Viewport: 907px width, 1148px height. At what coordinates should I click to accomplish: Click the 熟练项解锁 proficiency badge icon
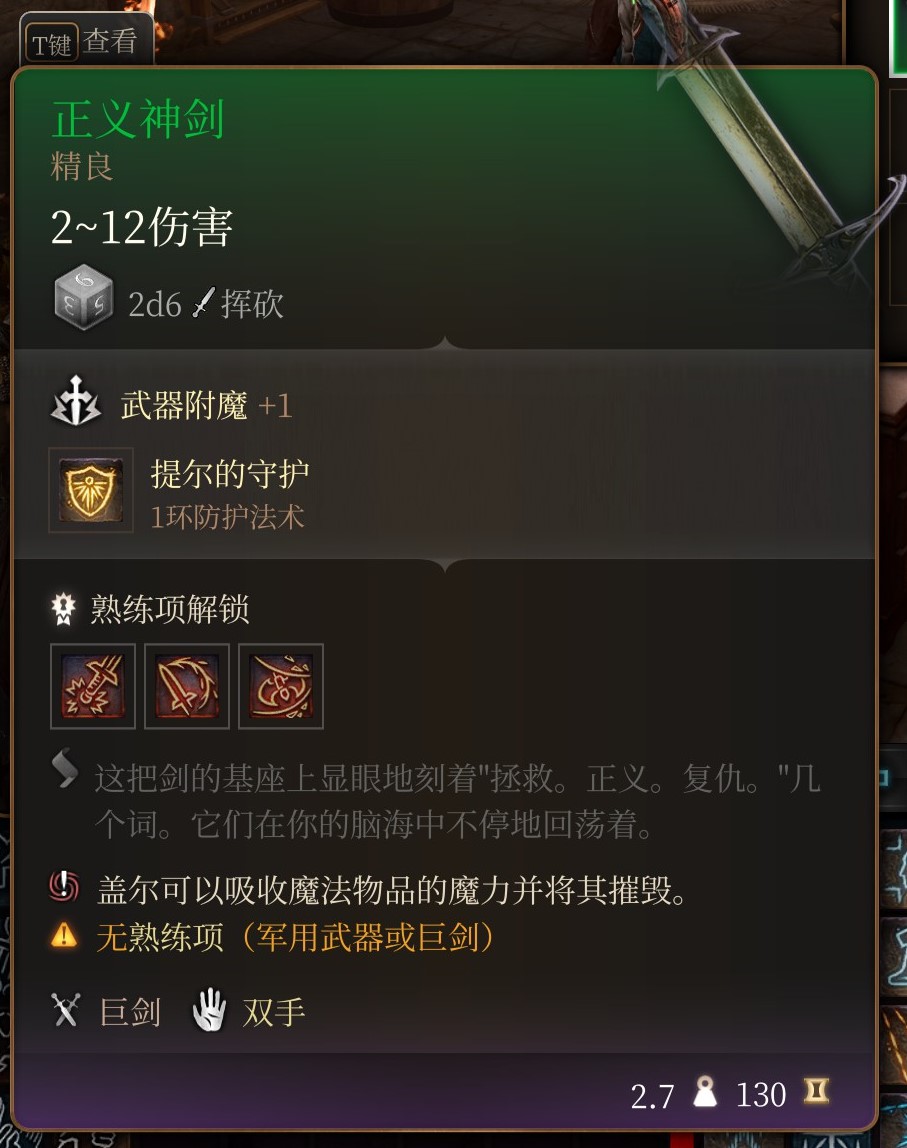tap(64, 609)
